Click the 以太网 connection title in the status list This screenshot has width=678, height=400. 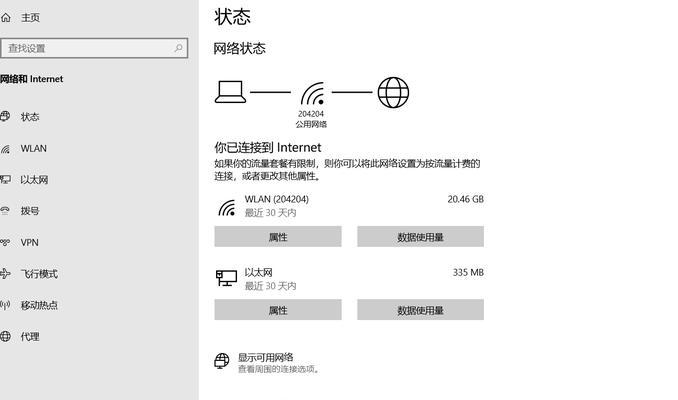259,272
